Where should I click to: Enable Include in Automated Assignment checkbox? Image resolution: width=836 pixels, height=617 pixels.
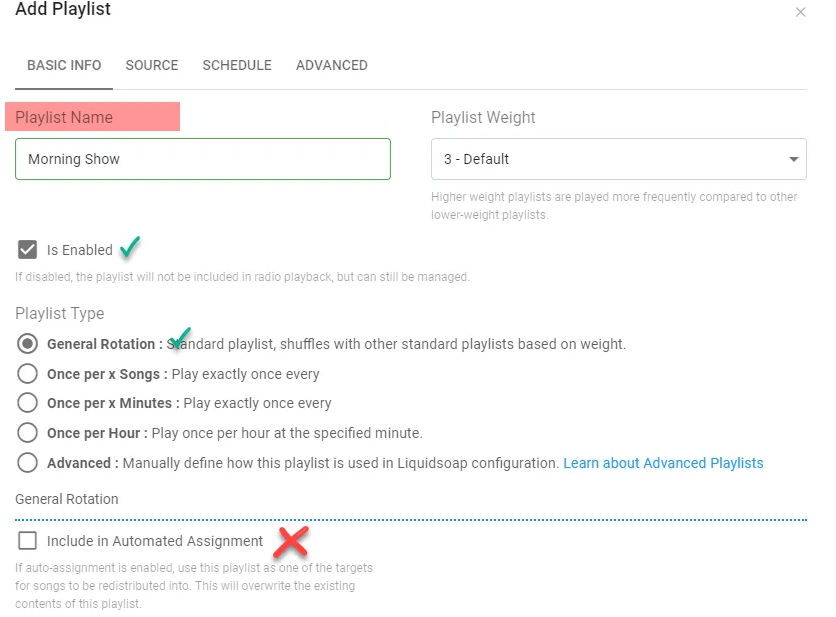pyautogui.click(x=28, y=541)
